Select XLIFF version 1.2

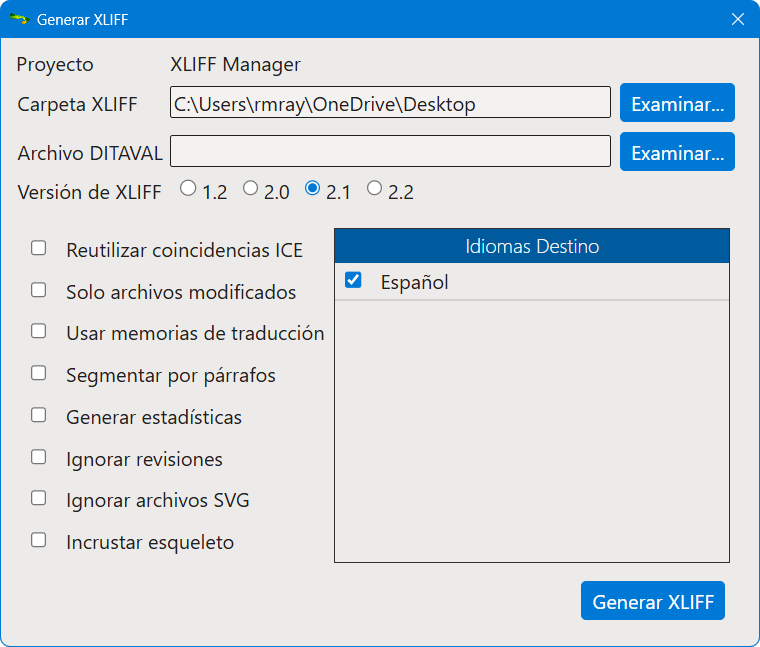pos(188,188)
